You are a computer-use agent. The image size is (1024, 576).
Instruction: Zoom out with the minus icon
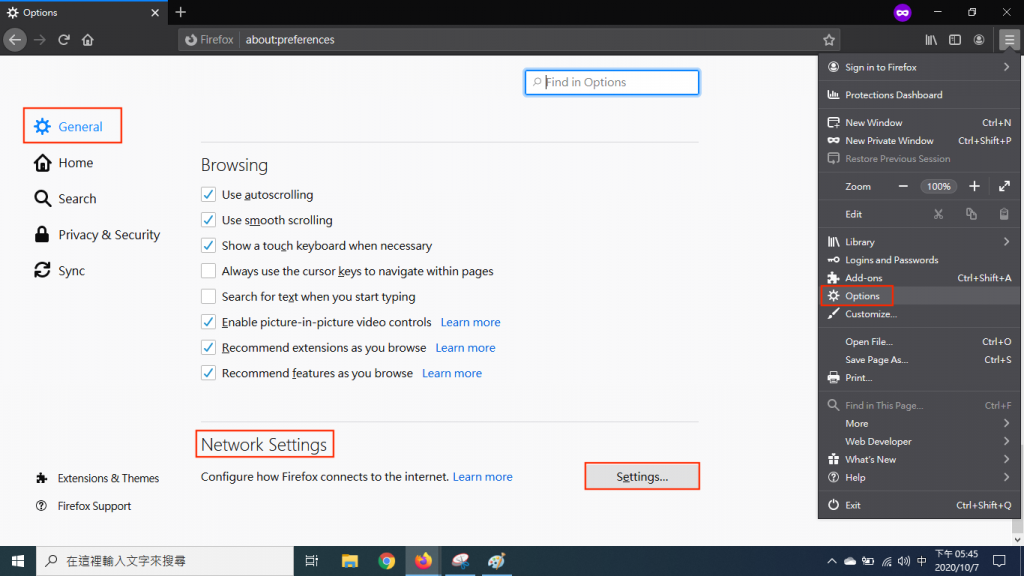tap(903, 186)
